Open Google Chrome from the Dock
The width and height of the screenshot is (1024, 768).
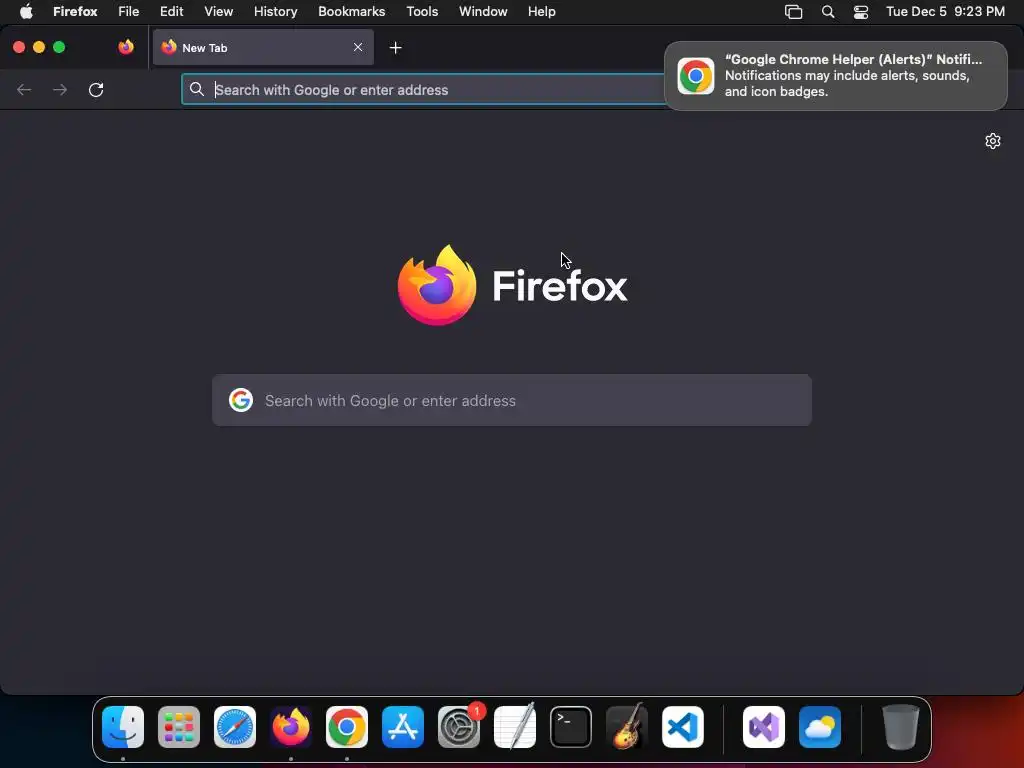[x=347, y=727]
